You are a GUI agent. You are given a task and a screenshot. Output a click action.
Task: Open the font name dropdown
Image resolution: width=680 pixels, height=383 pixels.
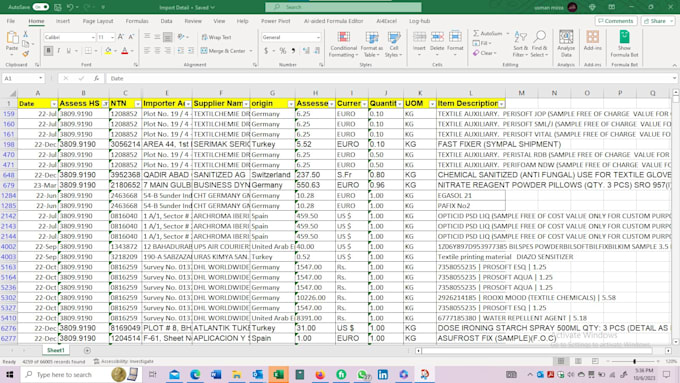coord(93,37)
